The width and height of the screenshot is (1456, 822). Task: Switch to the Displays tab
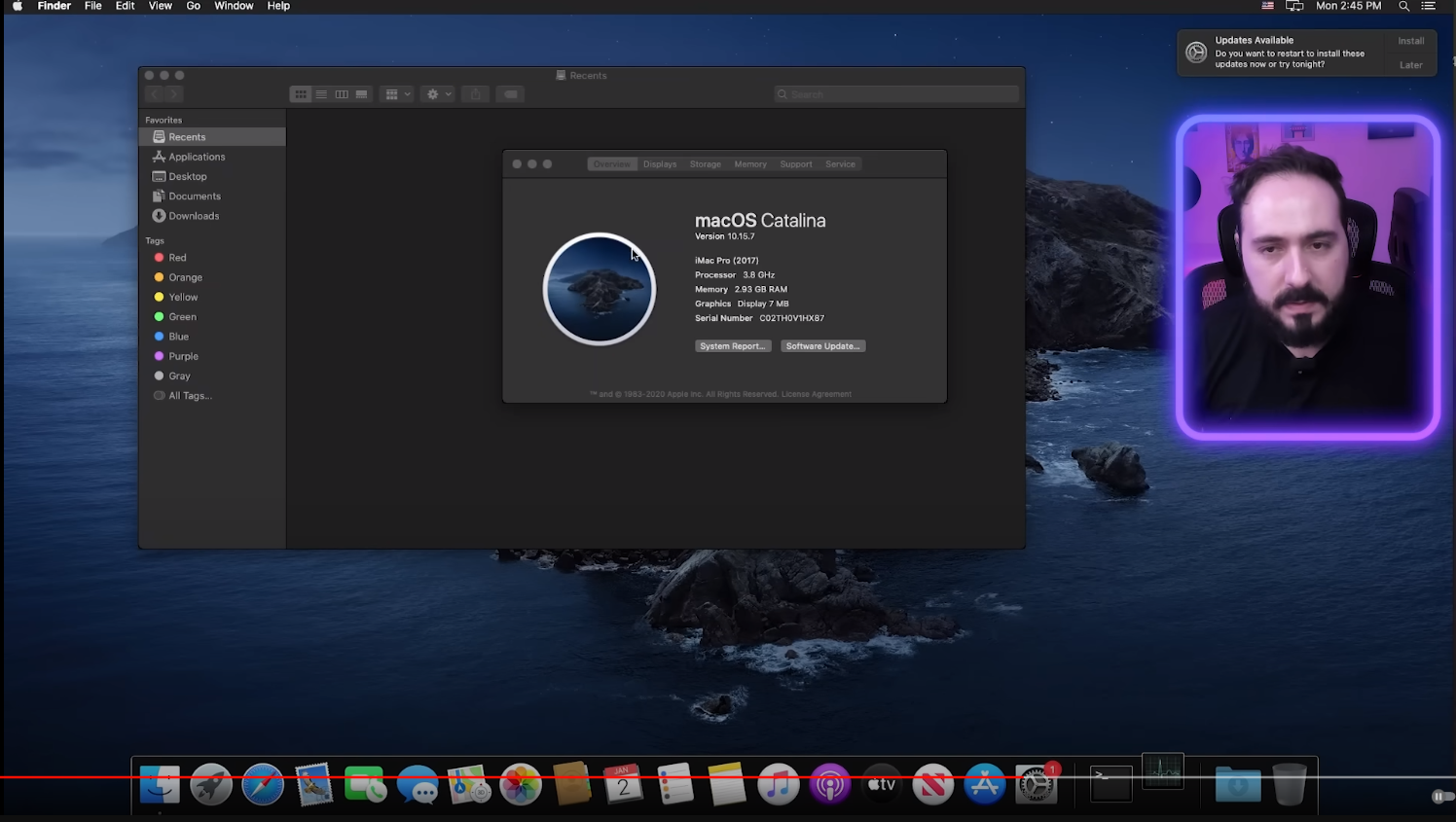(x=660, y=164)
